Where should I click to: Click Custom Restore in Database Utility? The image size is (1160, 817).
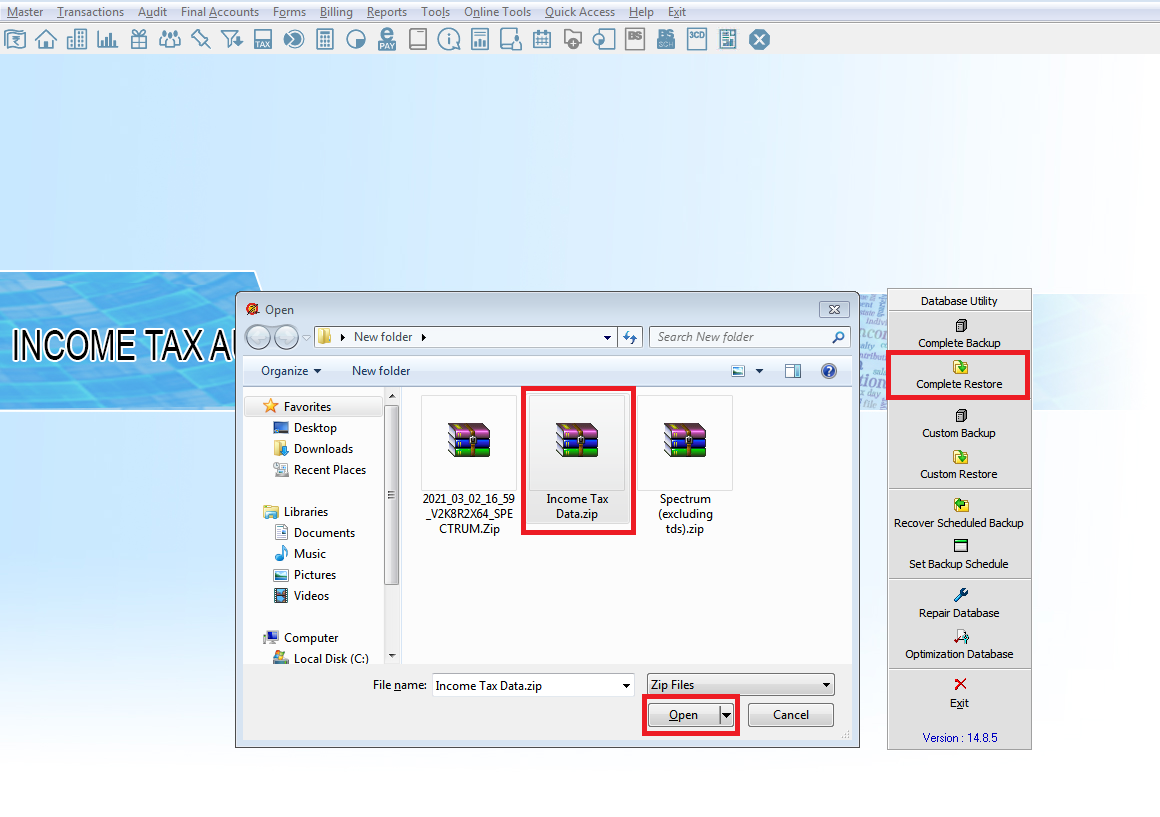pyautogui.click(x=960, y=465)
